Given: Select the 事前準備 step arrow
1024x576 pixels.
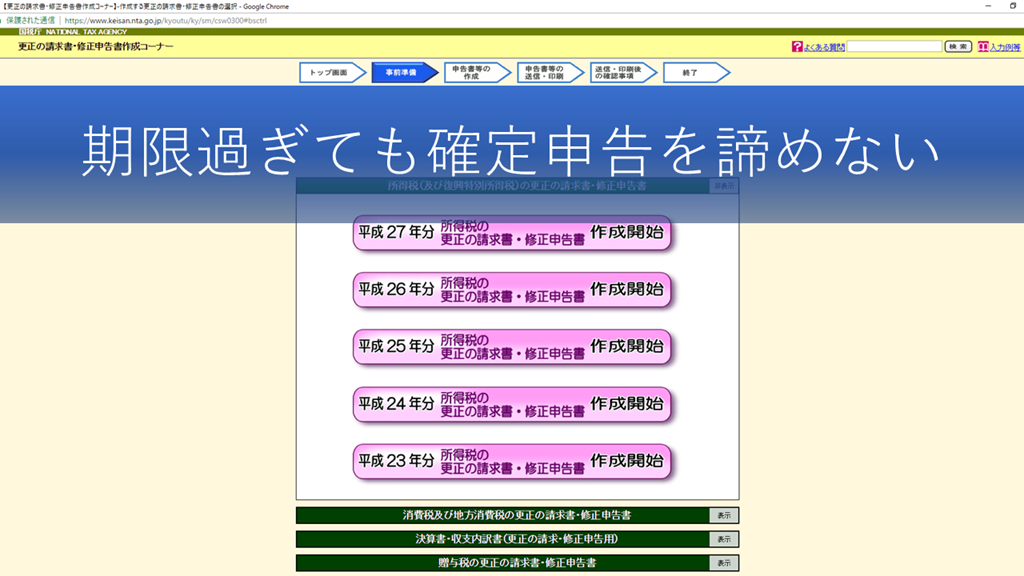Looking at the screenshot, I should click(402, 73).
